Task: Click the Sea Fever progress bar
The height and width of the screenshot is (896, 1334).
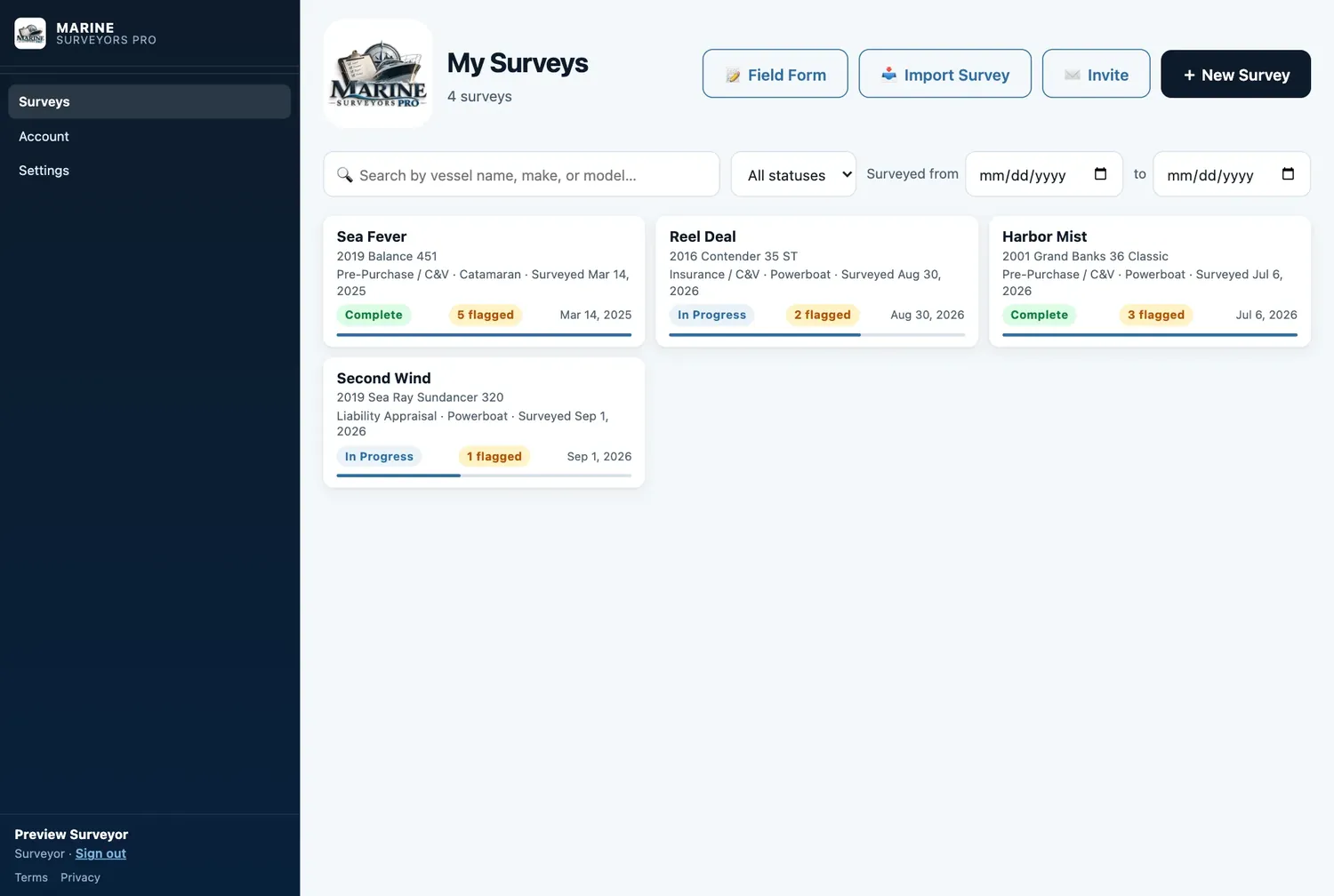Action: (x=484, y=335)
